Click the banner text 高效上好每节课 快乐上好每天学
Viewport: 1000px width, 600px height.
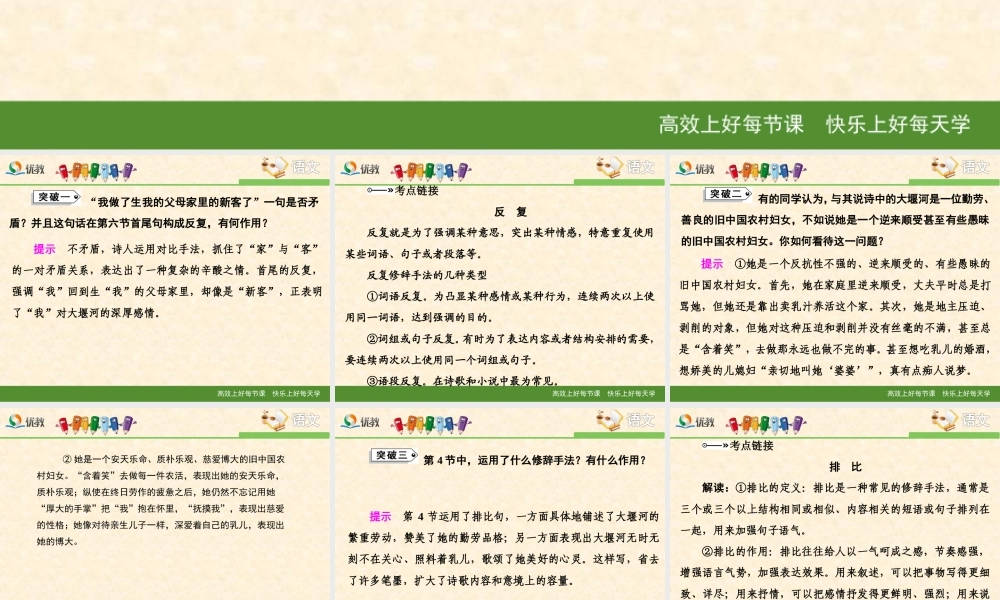(814, 124)
